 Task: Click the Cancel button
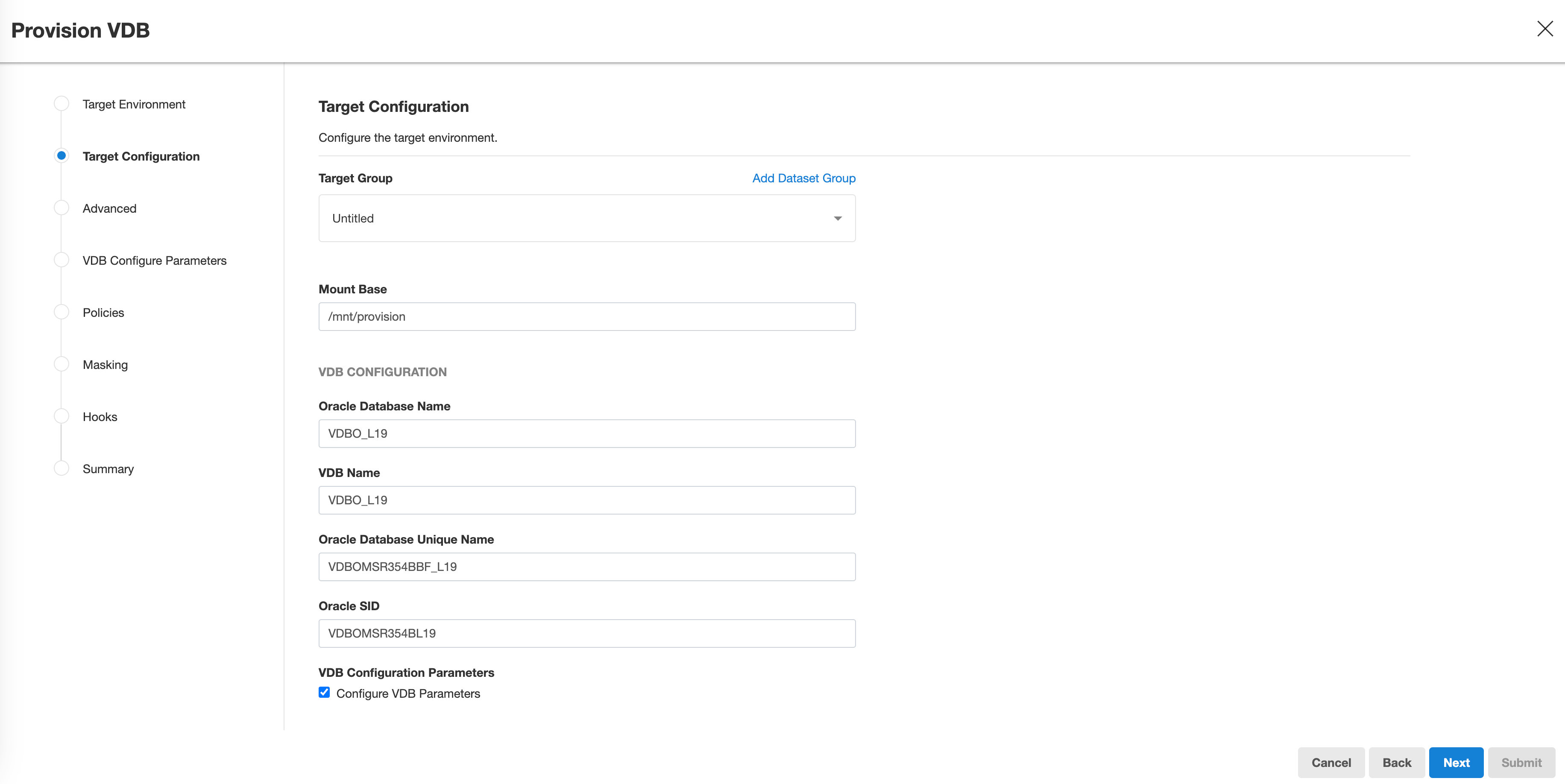pos(1331,762)
